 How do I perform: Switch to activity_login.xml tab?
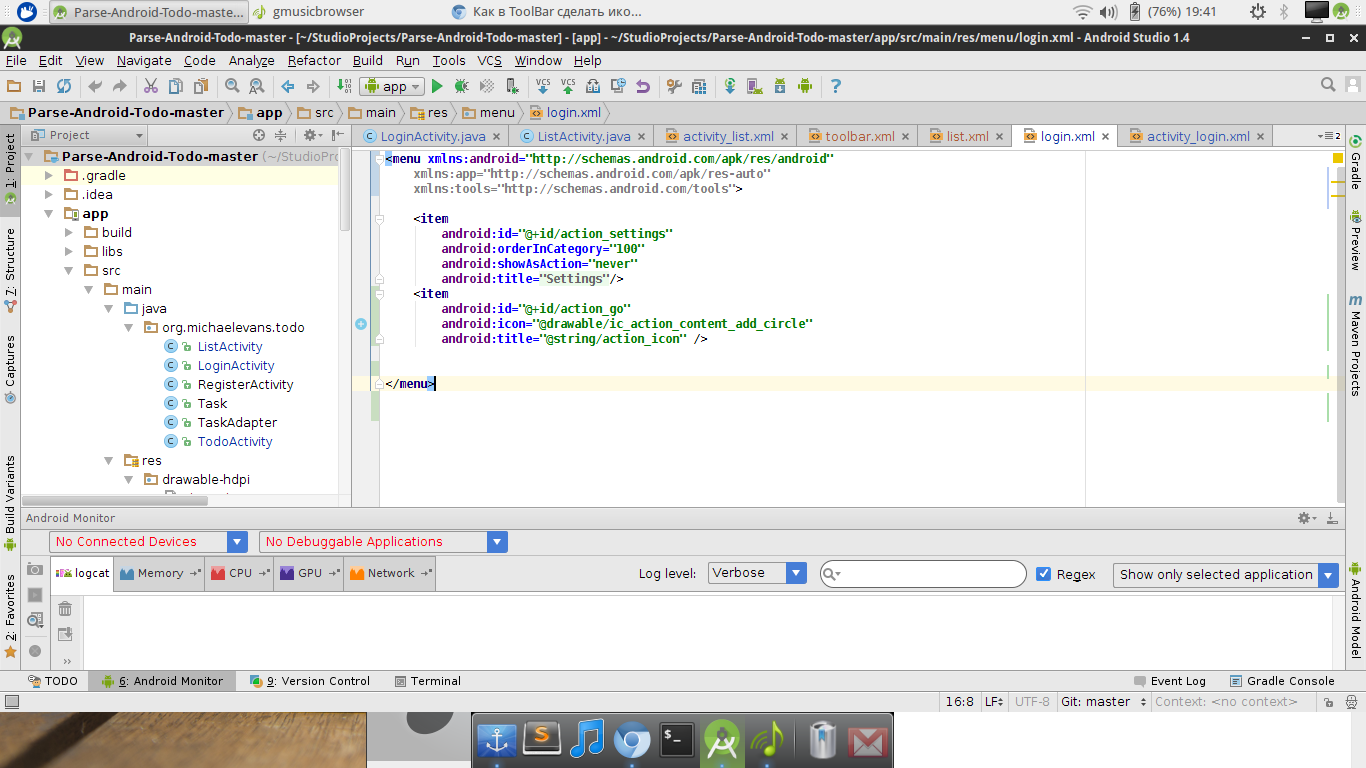[x=1197, y=136]
